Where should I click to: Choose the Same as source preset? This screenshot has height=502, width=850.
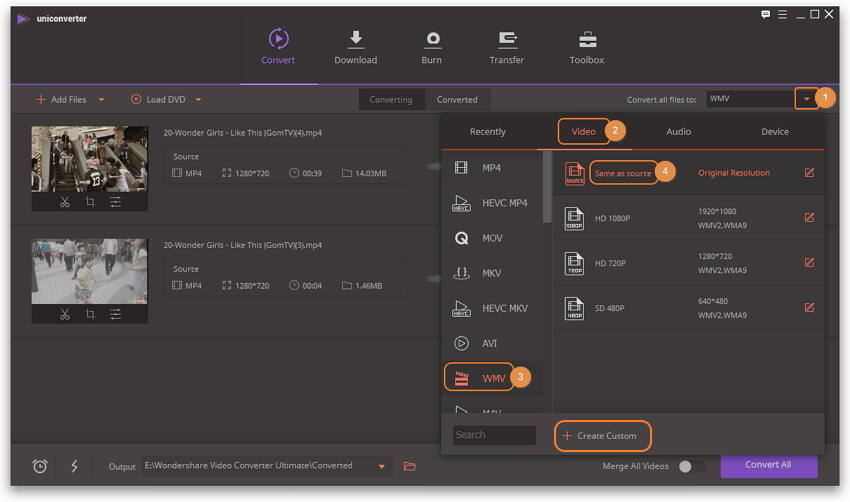pyautogui.click(x=688, y=173)
